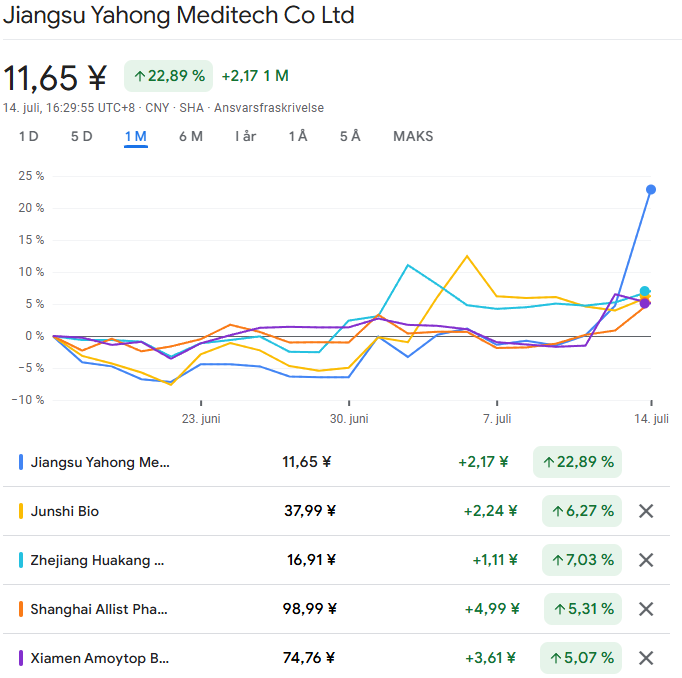Click the 16,91 ¥ price value
The image size is (682, 678).
(311, 560)
